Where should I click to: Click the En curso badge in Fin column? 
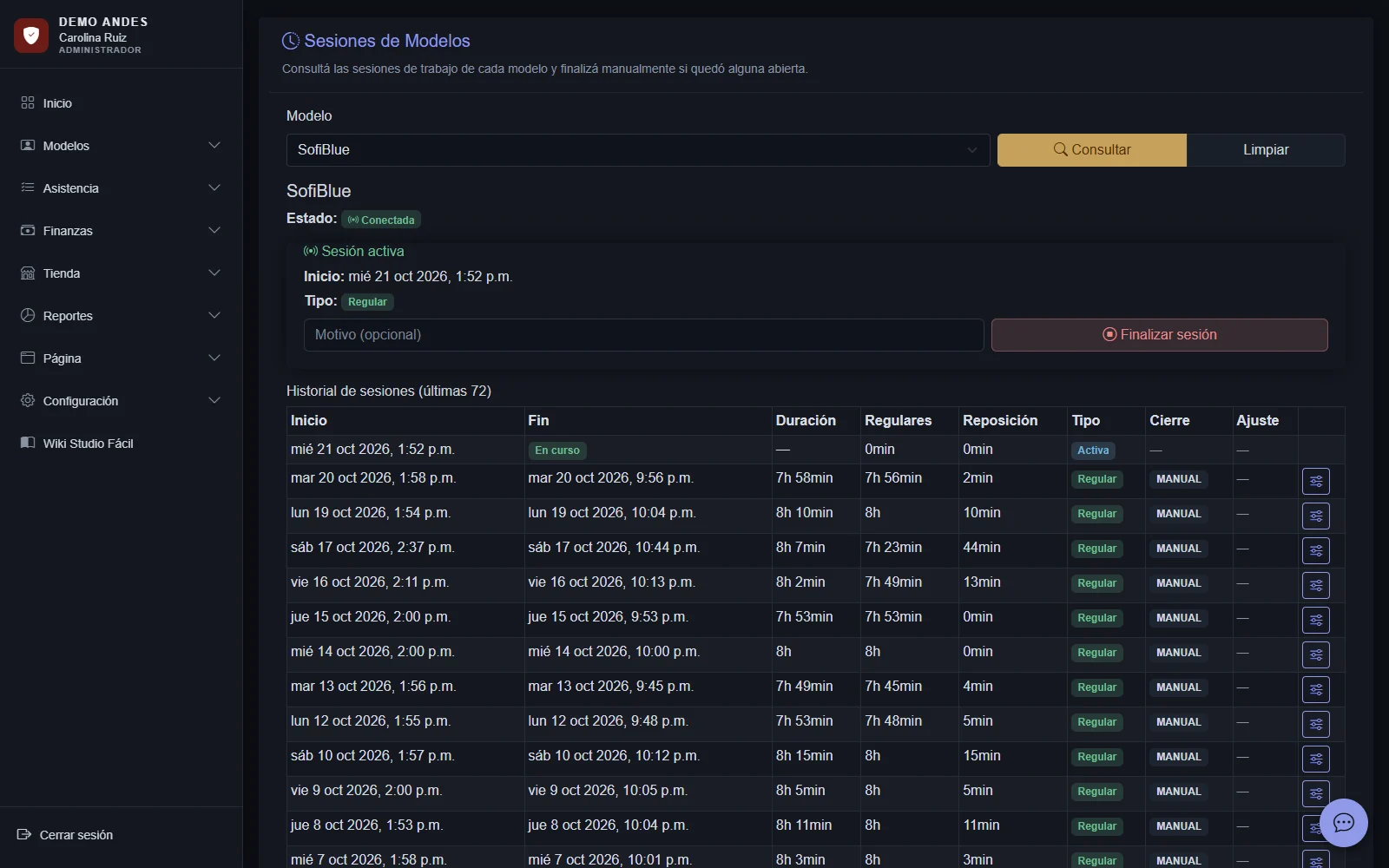click(557, 450)
